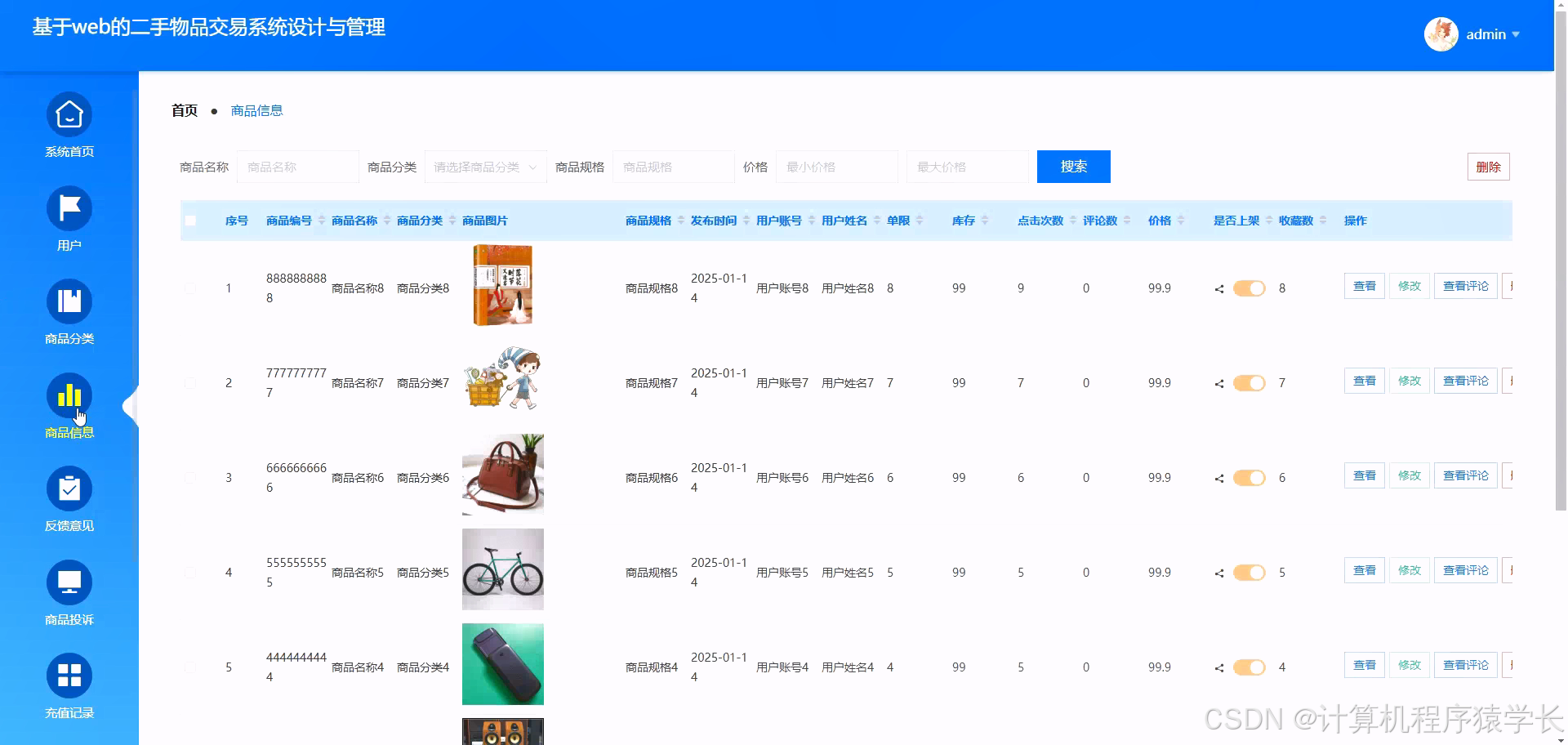1568x745 pixels.
Task: Toggle 是否上架 switch for 商品名称5
Action: pos(1249,573)
